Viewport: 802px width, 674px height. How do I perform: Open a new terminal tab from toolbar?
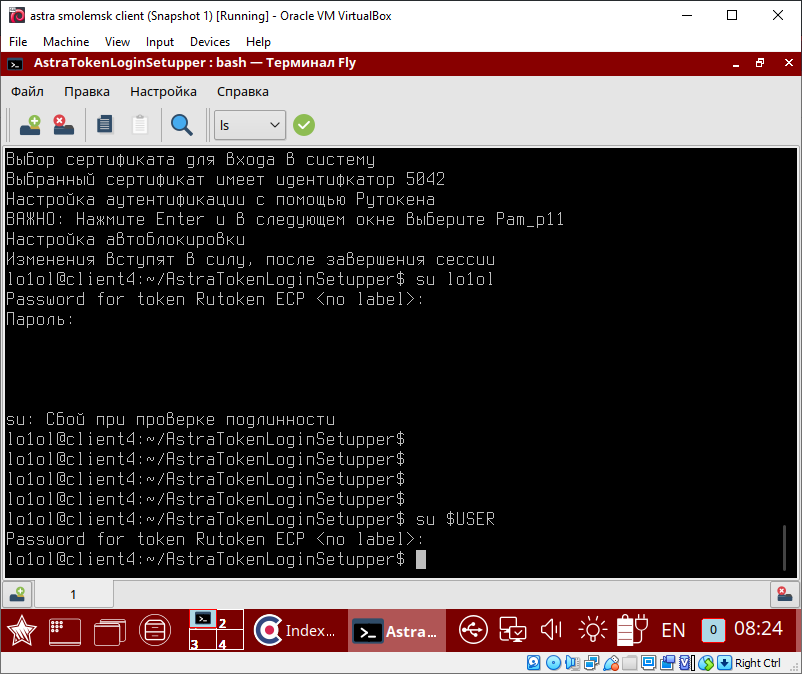coord(30,125)
